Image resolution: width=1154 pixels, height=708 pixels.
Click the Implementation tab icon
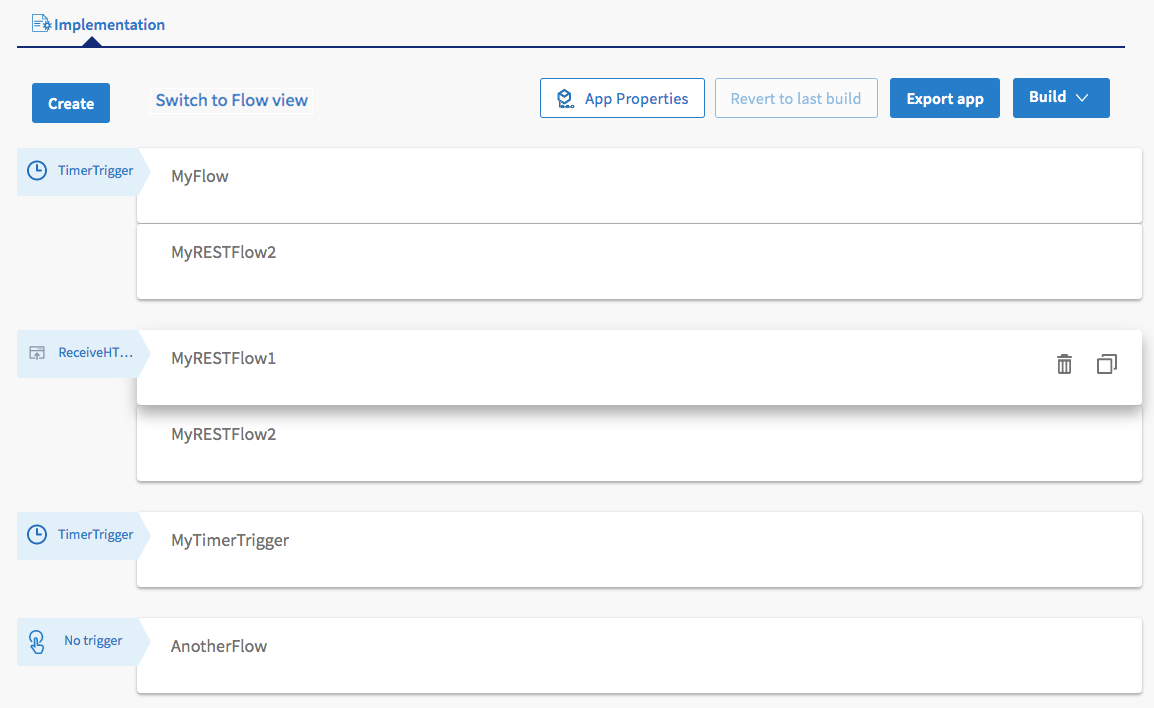[x=41, y=23]
